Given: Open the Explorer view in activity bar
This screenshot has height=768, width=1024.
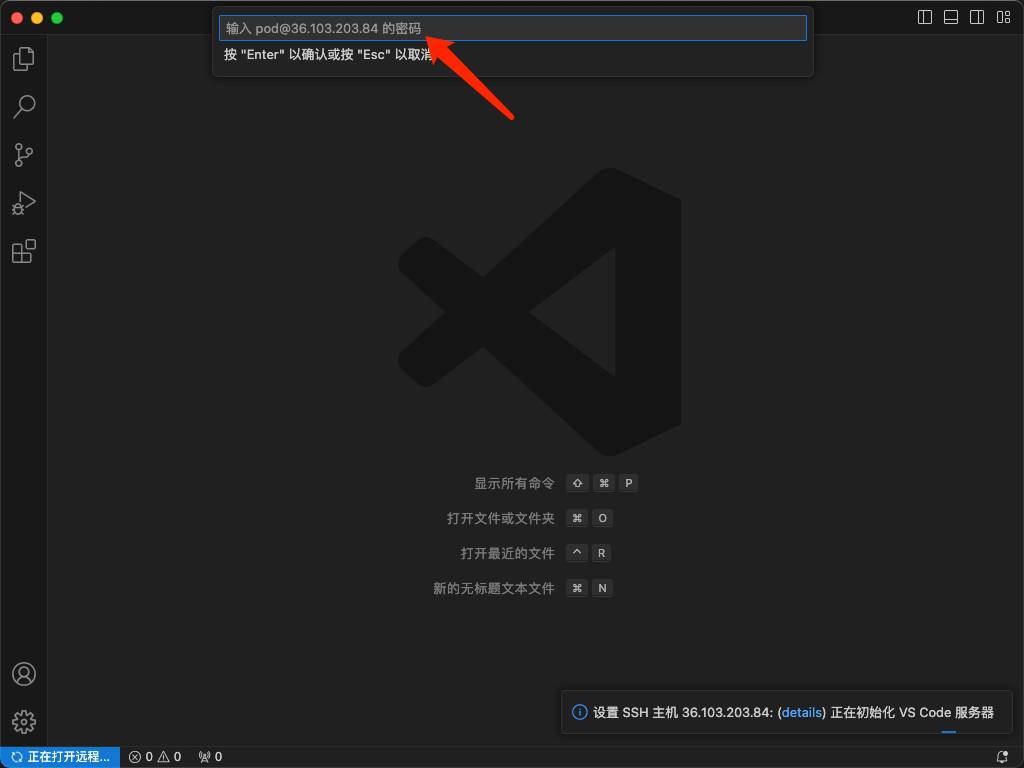Looking at the screenshot, I should click(x=24, y=59).
